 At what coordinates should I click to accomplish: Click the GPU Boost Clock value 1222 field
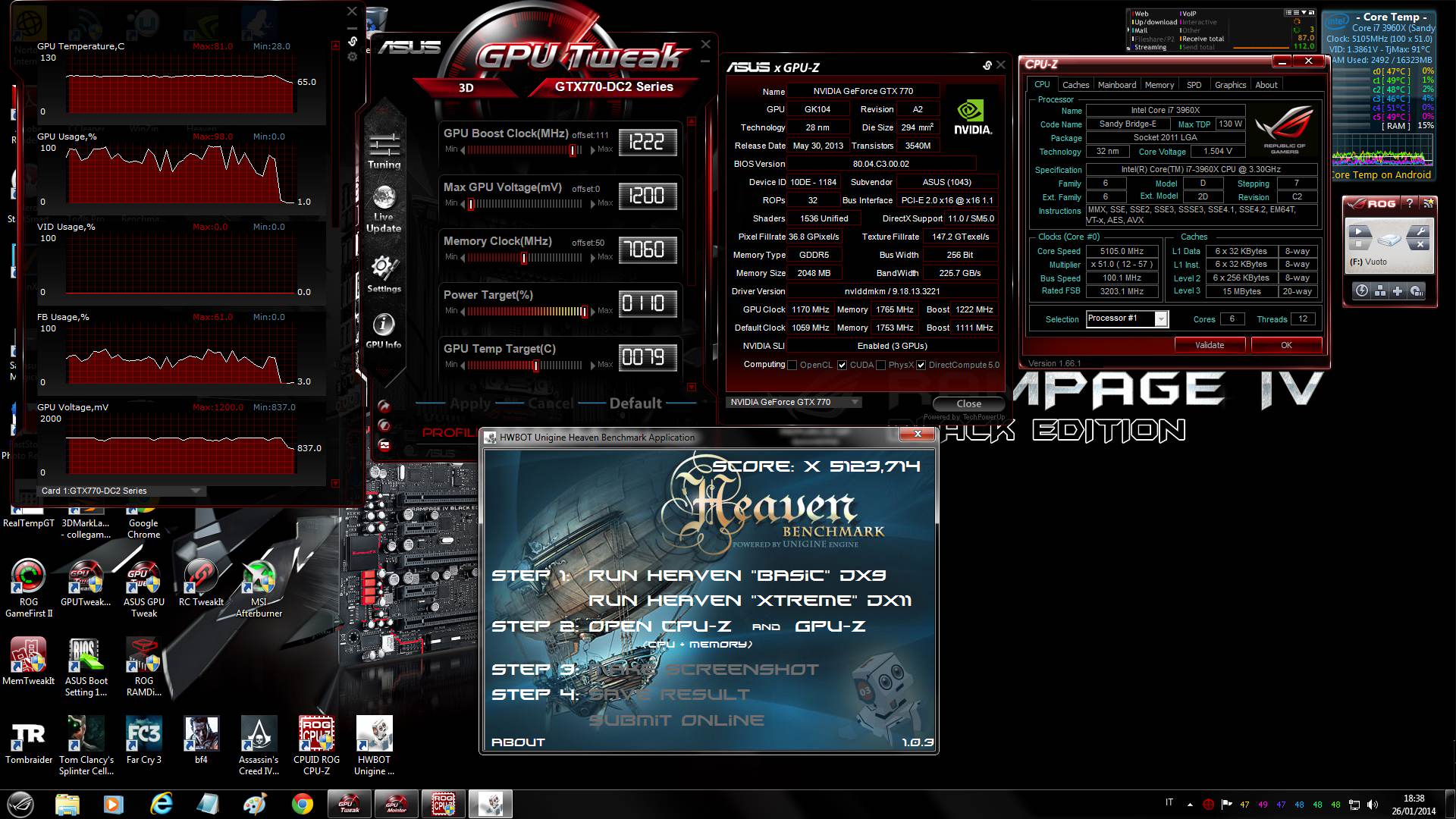click(x=648, y=143)
